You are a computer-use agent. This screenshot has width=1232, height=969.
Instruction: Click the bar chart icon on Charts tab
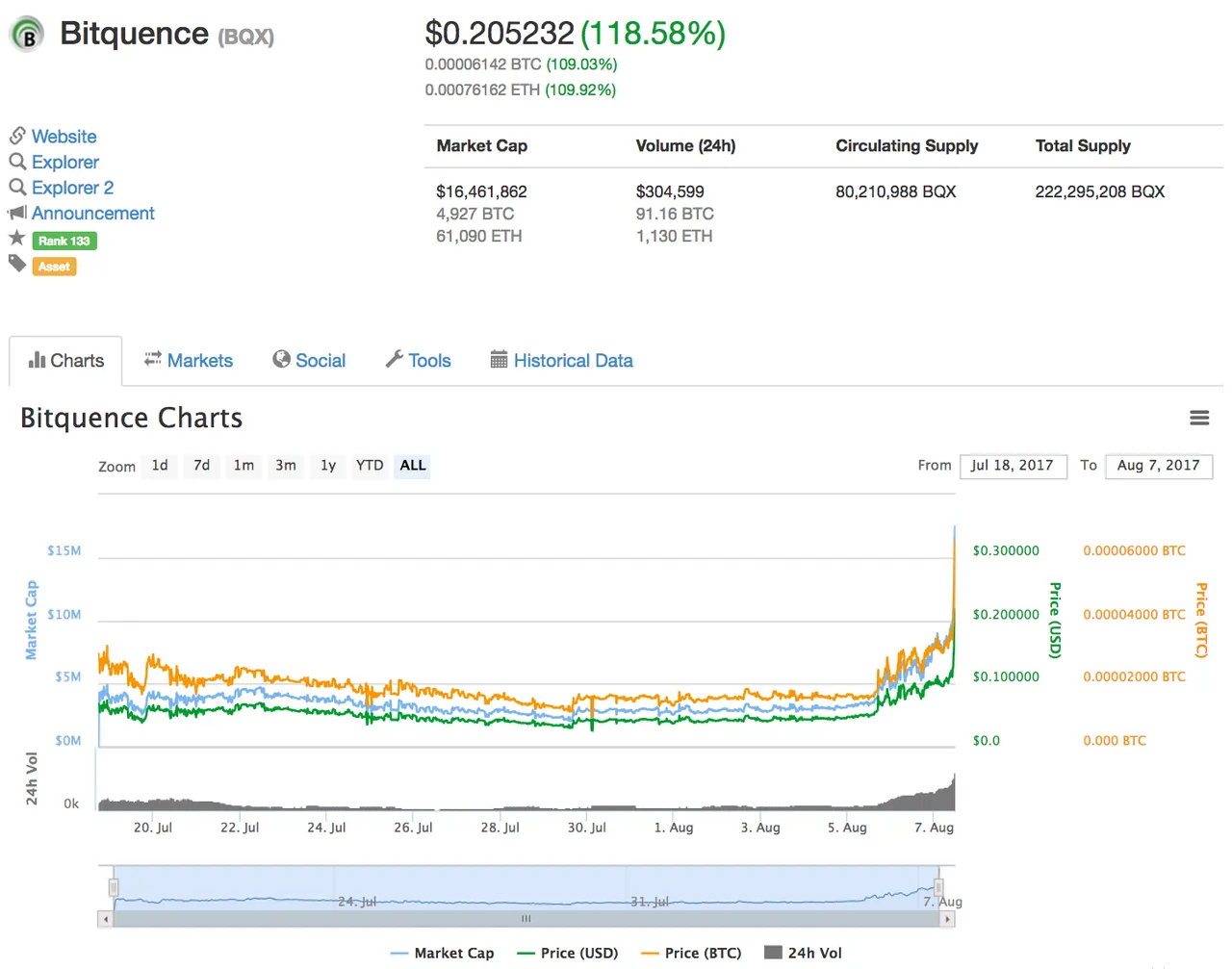coord(38,360)
